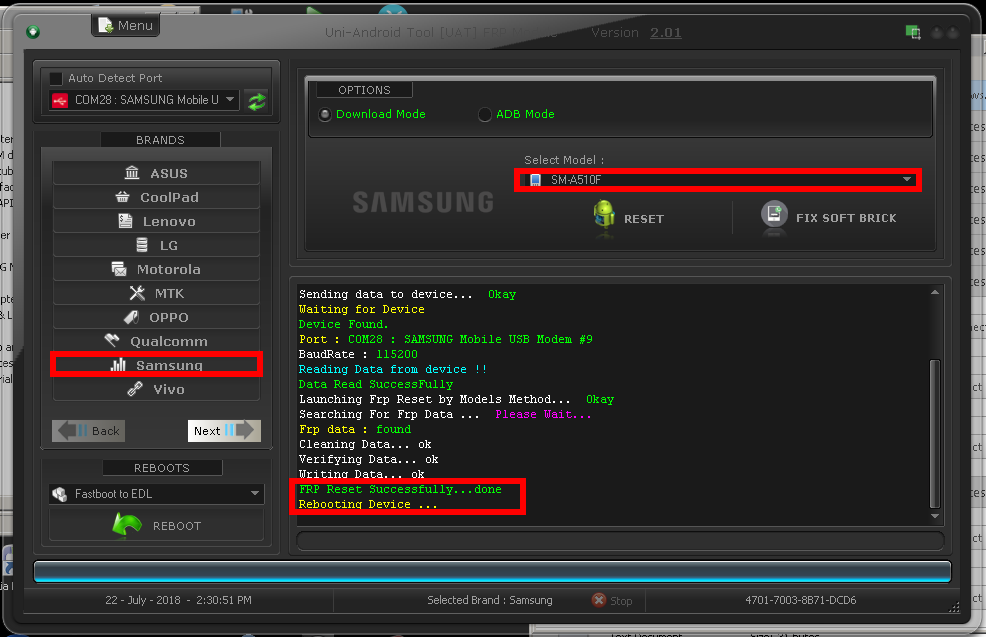Viewport: 986px width, 637px height.
Task: Select the OPPO brand
Action: [157, 317]
